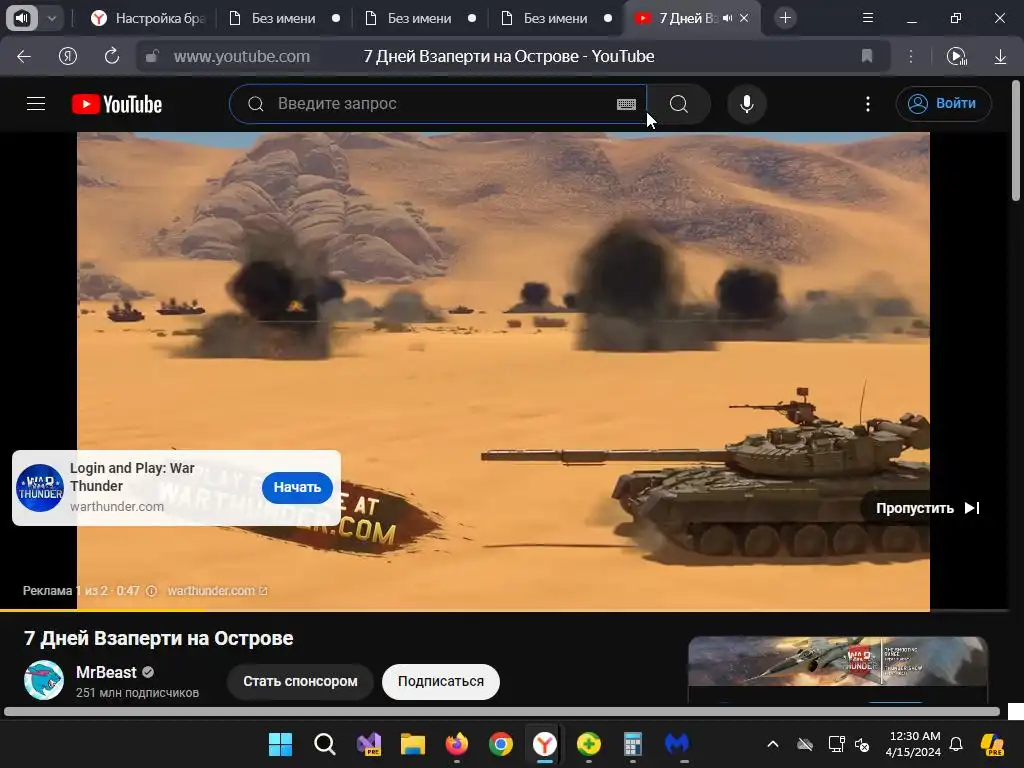Viewport: 1024px width, 768px height.
Task: Open the video title 7 Дней Взаперти на Острове
Action: pos(159,638)
